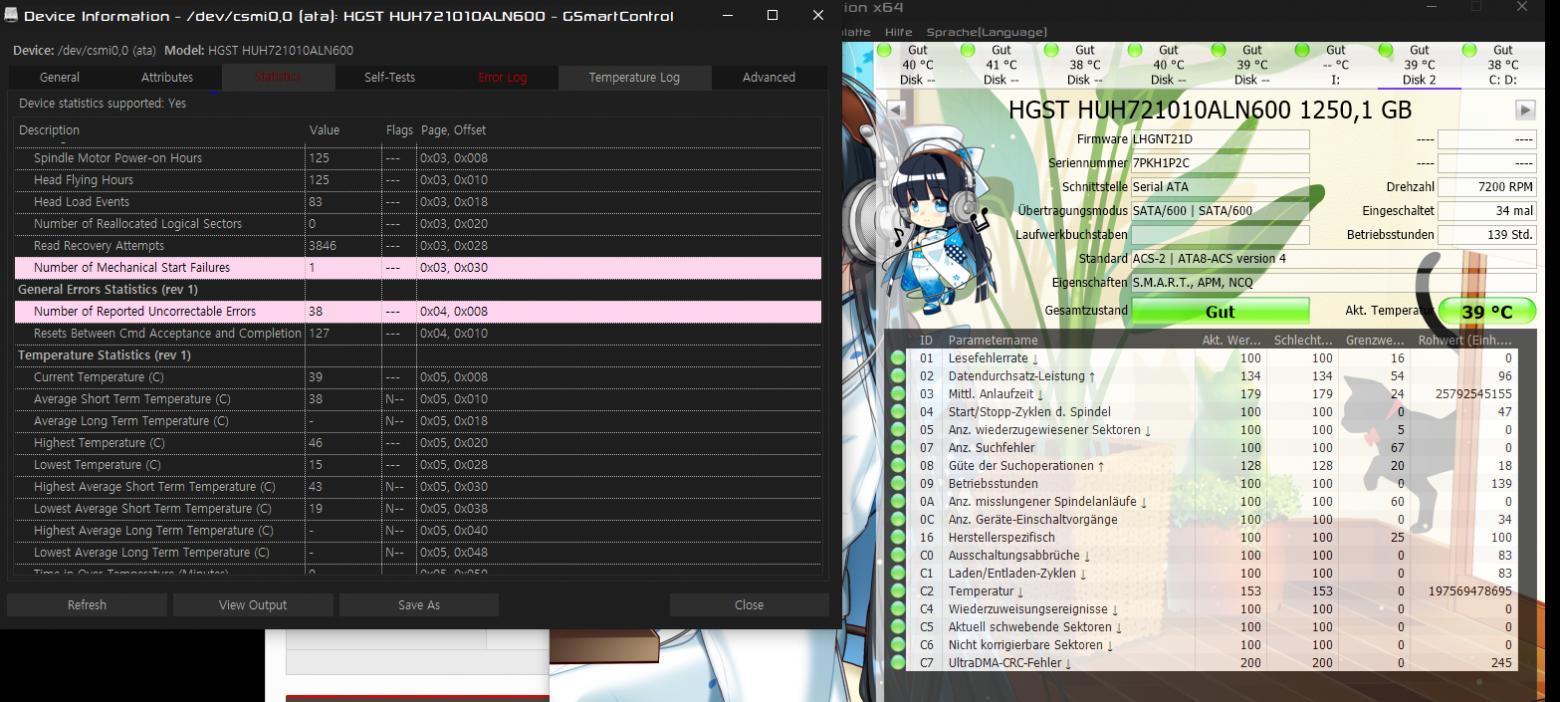The height and width of the screenshot is (702, 1560).
Task: Click the status circle for row 01 Lesefehlerrate
Action: [897, 358]
